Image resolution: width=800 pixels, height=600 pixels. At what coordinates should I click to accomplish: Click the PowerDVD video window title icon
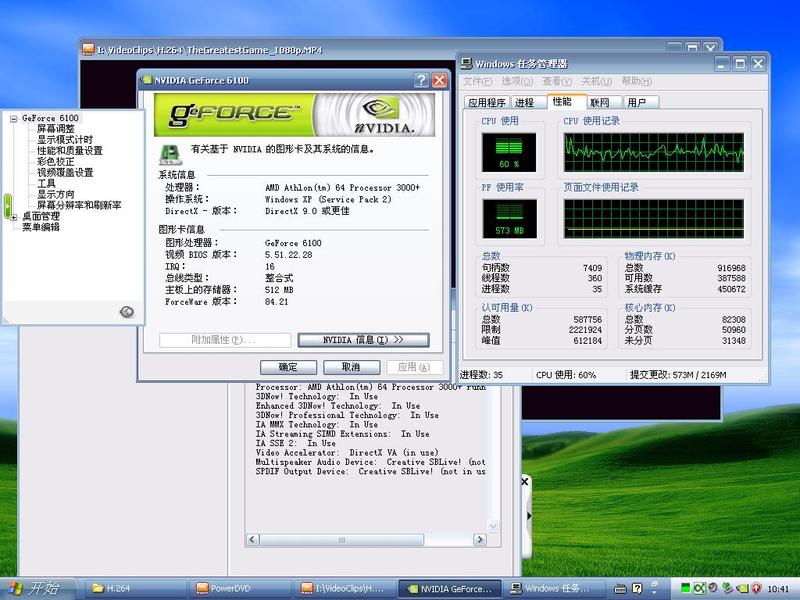pyautogui.click(x=89, y=49)
